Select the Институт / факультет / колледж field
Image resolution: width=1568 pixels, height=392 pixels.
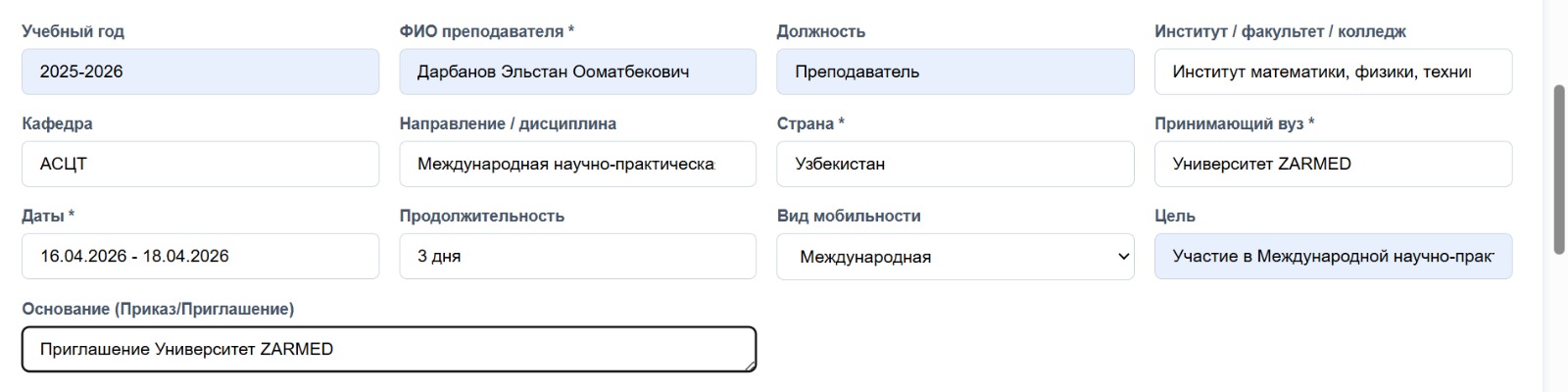(1333, 72)
